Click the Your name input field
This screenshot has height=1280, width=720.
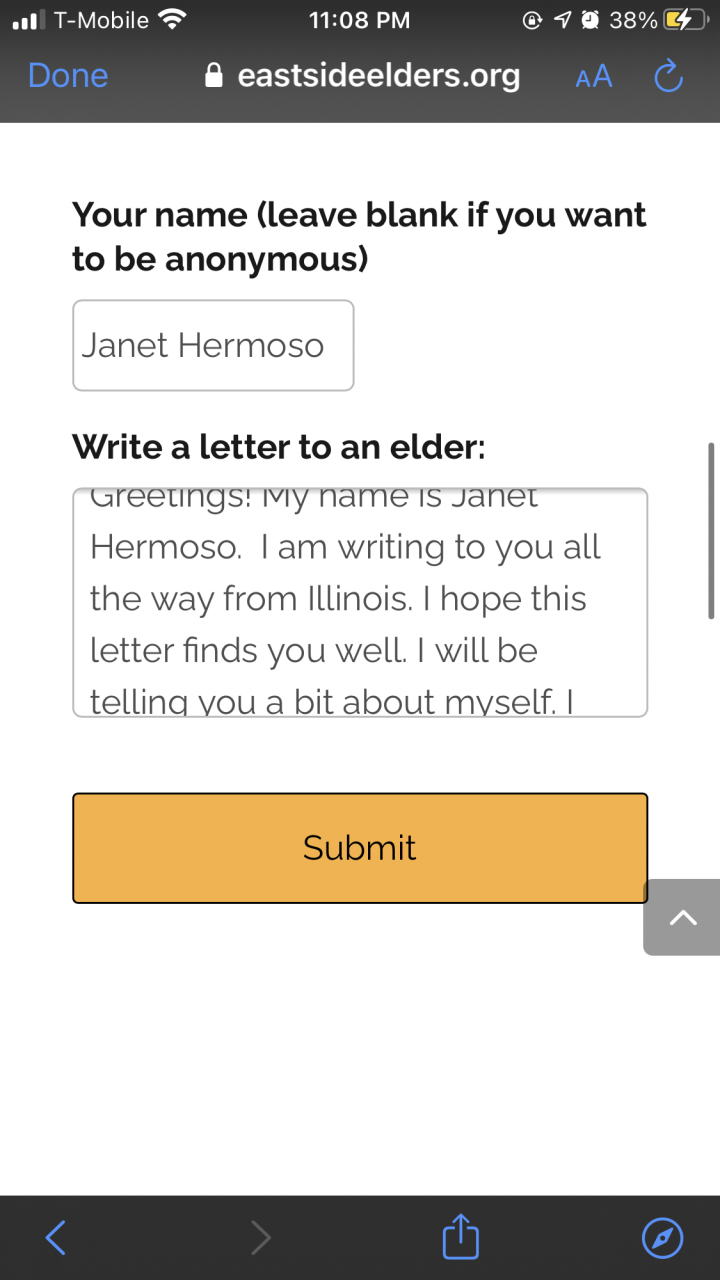tap(213, 345)
